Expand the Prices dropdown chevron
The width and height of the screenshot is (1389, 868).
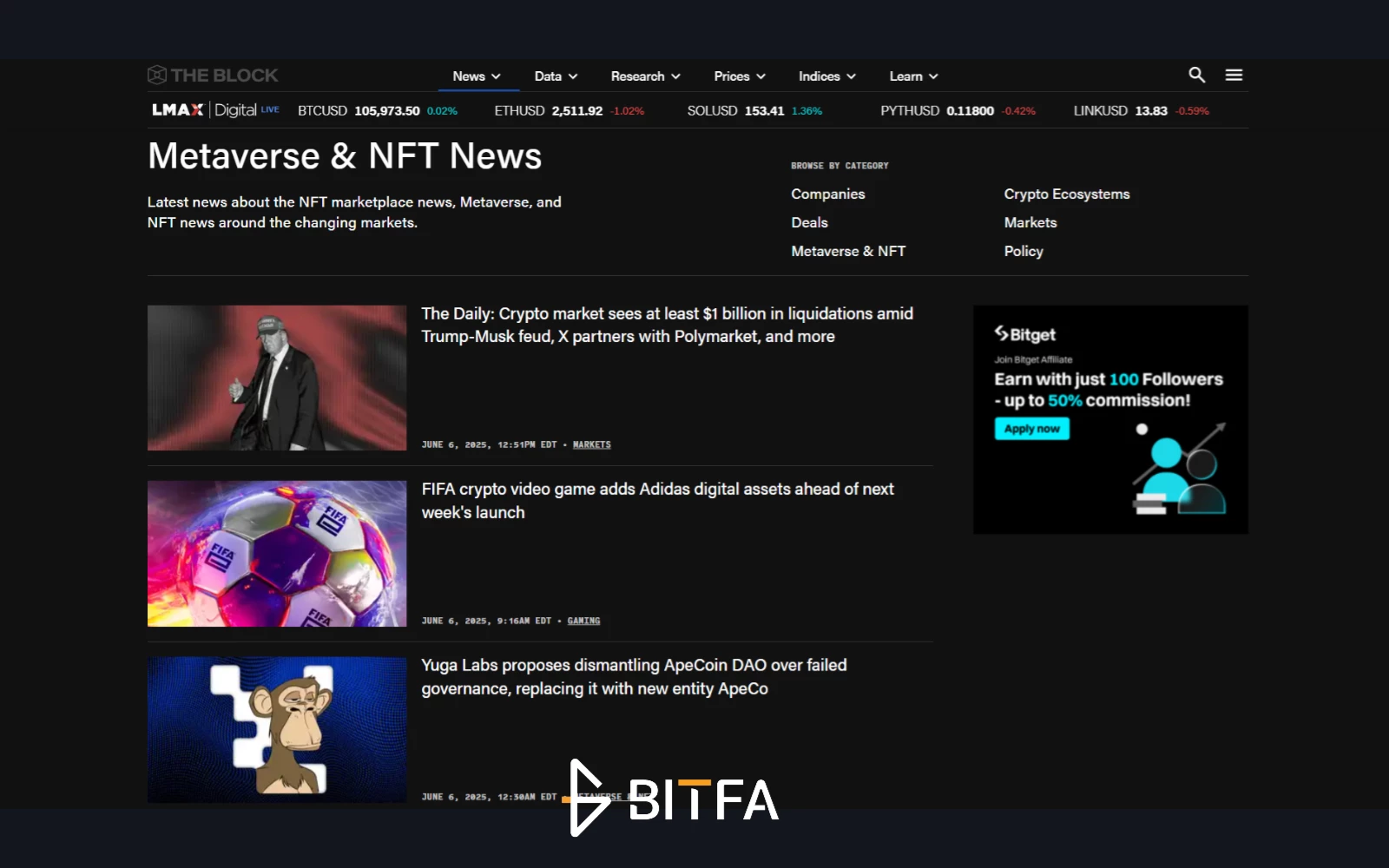760,76
